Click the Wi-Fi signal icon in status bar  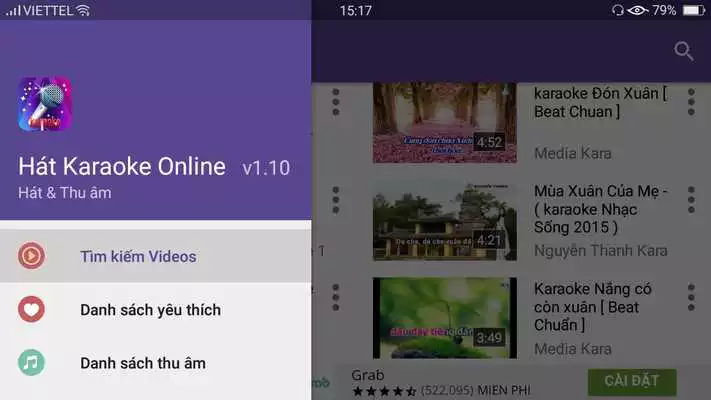click(83, 10)
